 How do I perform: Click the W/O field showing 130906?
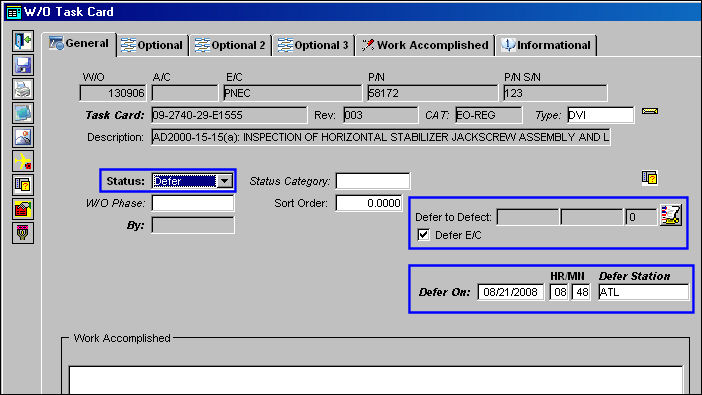point(113,93)
